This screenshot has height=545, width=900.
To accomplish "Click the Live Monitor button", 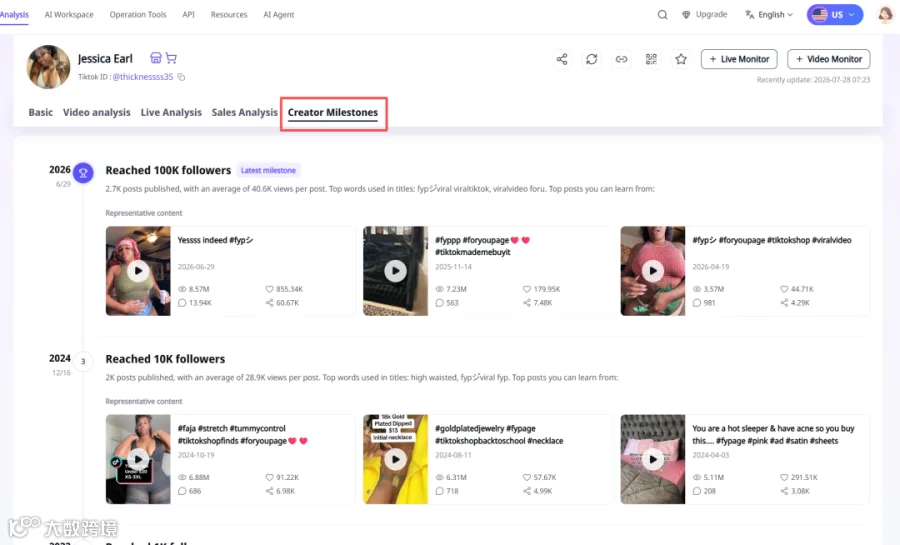I will tap(739, 59).
